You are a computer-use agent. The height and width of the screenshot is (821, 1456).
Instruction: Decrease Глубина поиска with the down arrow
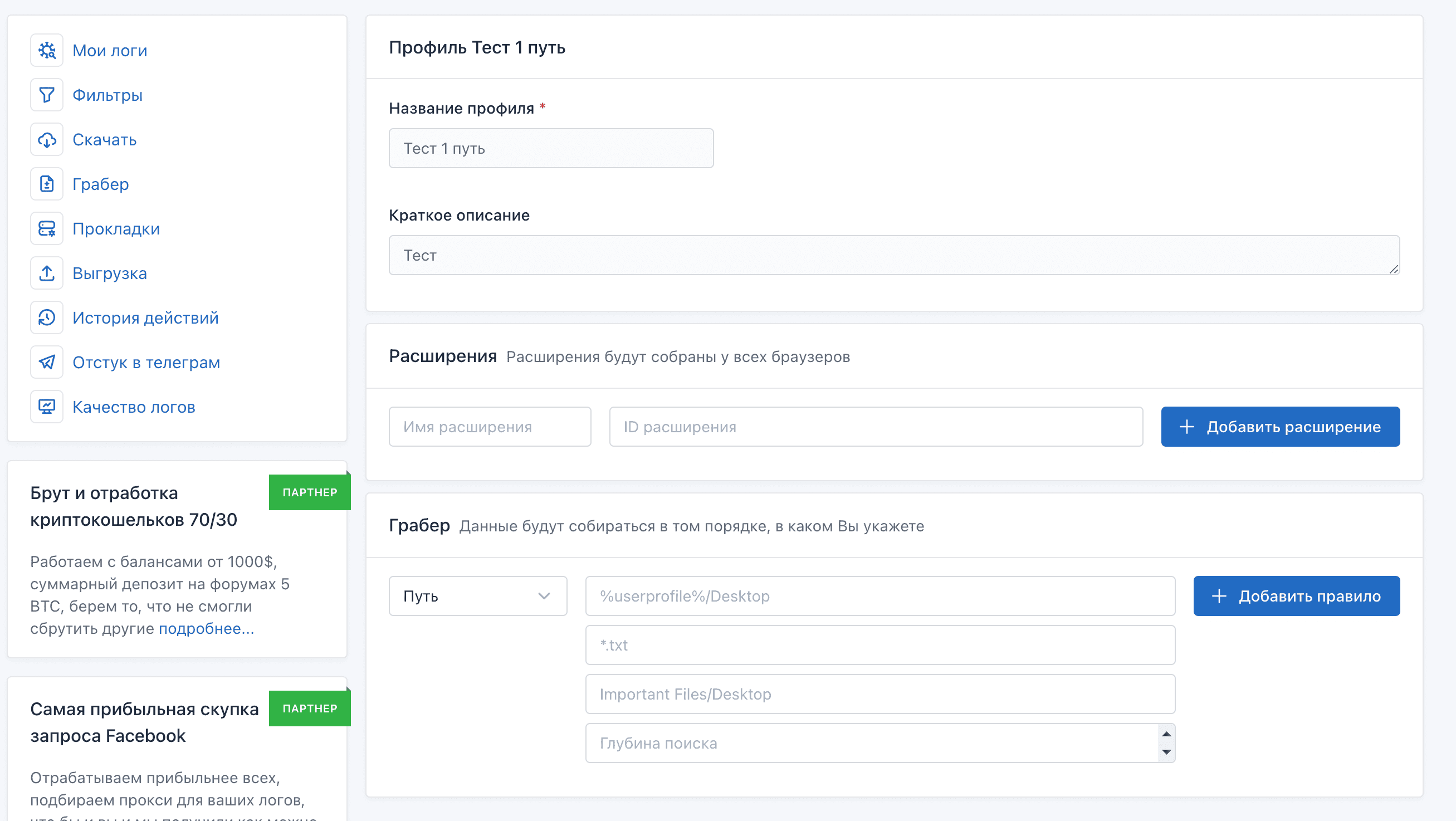click(x=1166, y=752)
